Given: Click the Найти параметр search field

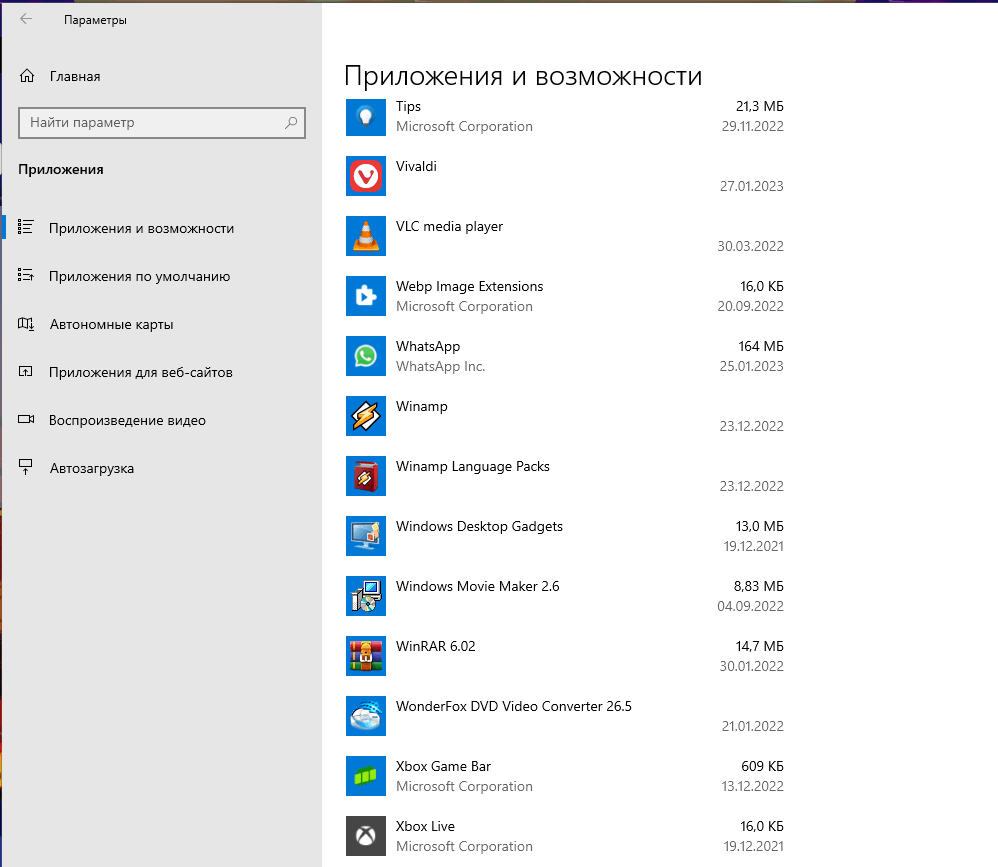Looking at the screenshot, I should point(162,123).
